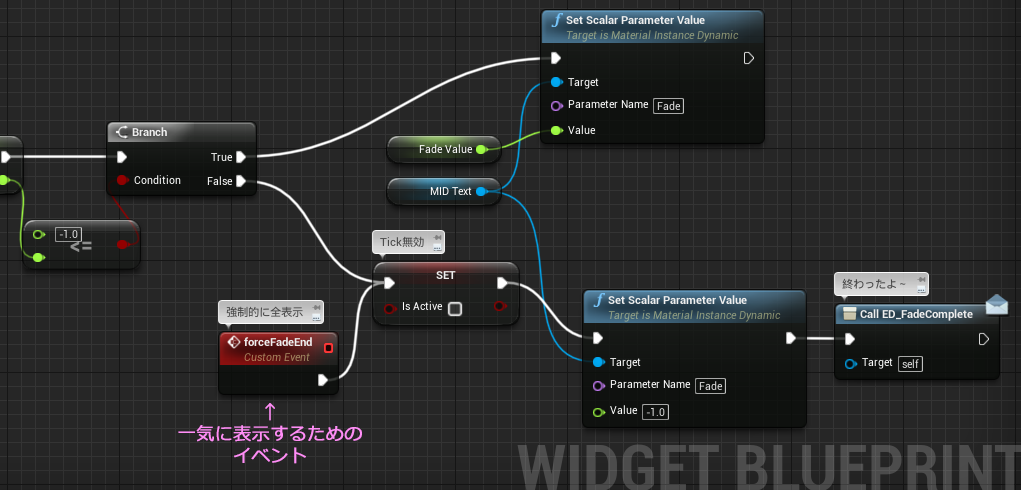This screenshot has height=490, width=1021.
Task: Toggle the pin icon on the Tick無効 comment bubble
Action: coord(437,237)
